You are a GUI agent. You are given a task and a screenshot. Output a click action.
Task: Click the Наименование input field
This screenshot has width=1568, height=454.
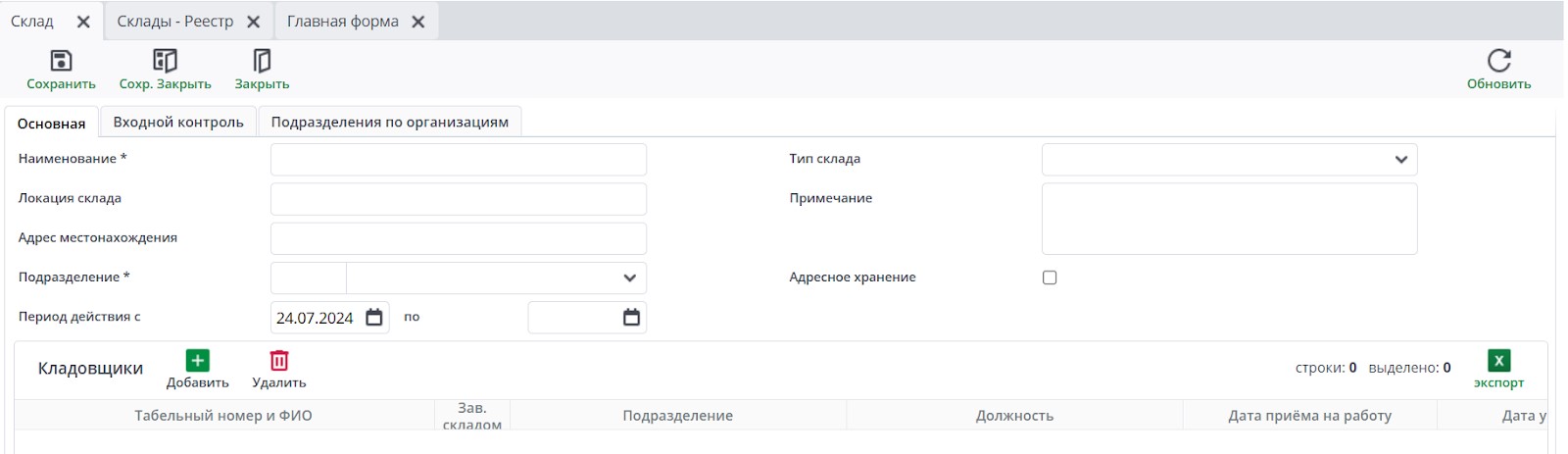pos(458,160)
